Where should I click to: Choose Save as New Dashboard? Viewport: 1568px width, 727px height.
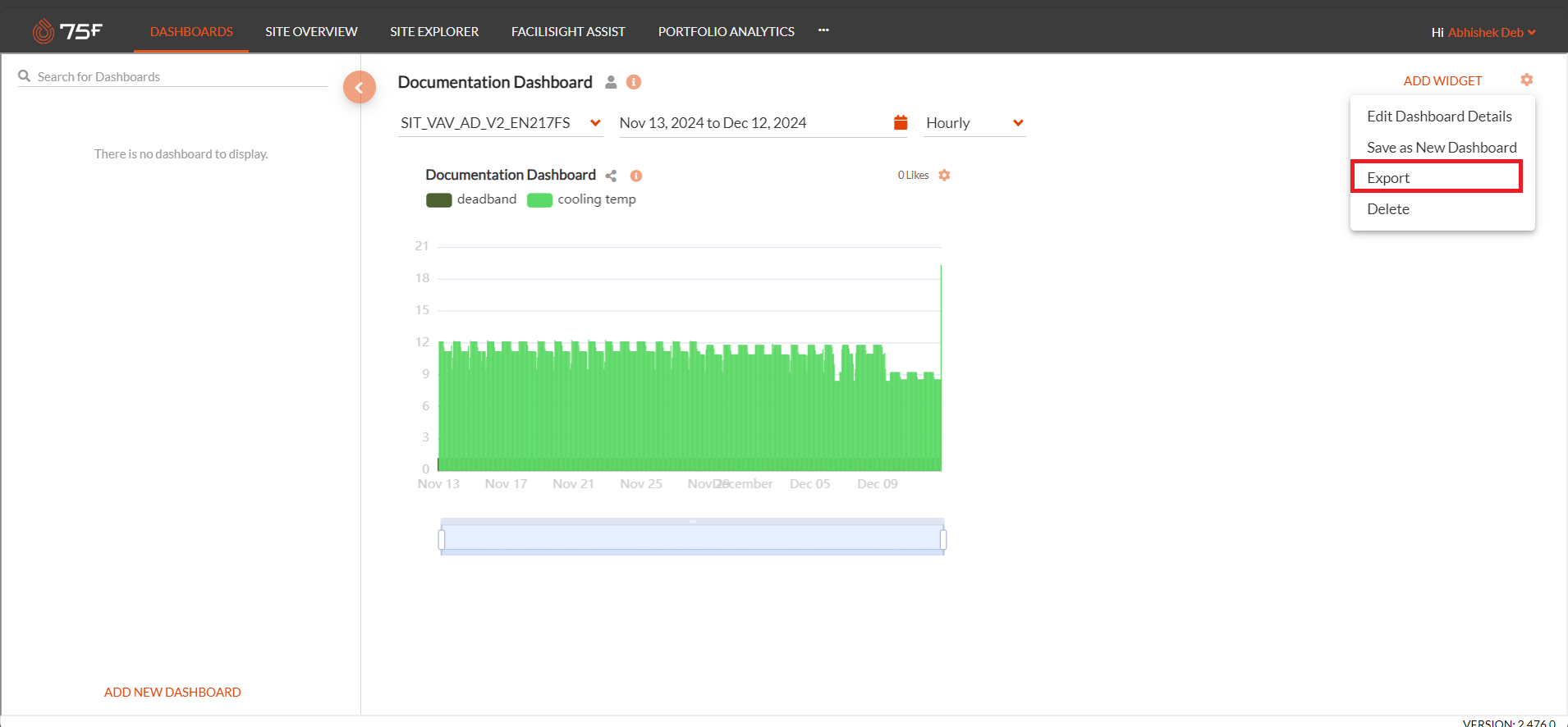point(1442,148)
